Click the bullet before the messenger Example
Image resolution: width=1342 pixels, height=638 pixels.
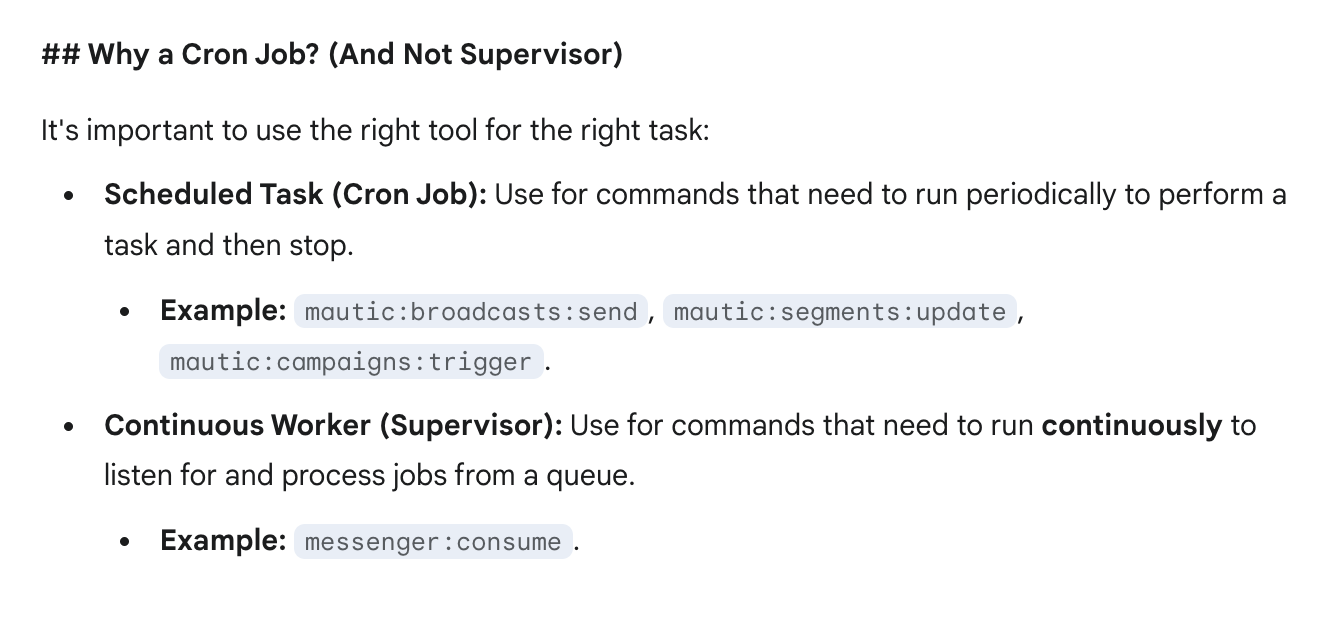[125, 542]
